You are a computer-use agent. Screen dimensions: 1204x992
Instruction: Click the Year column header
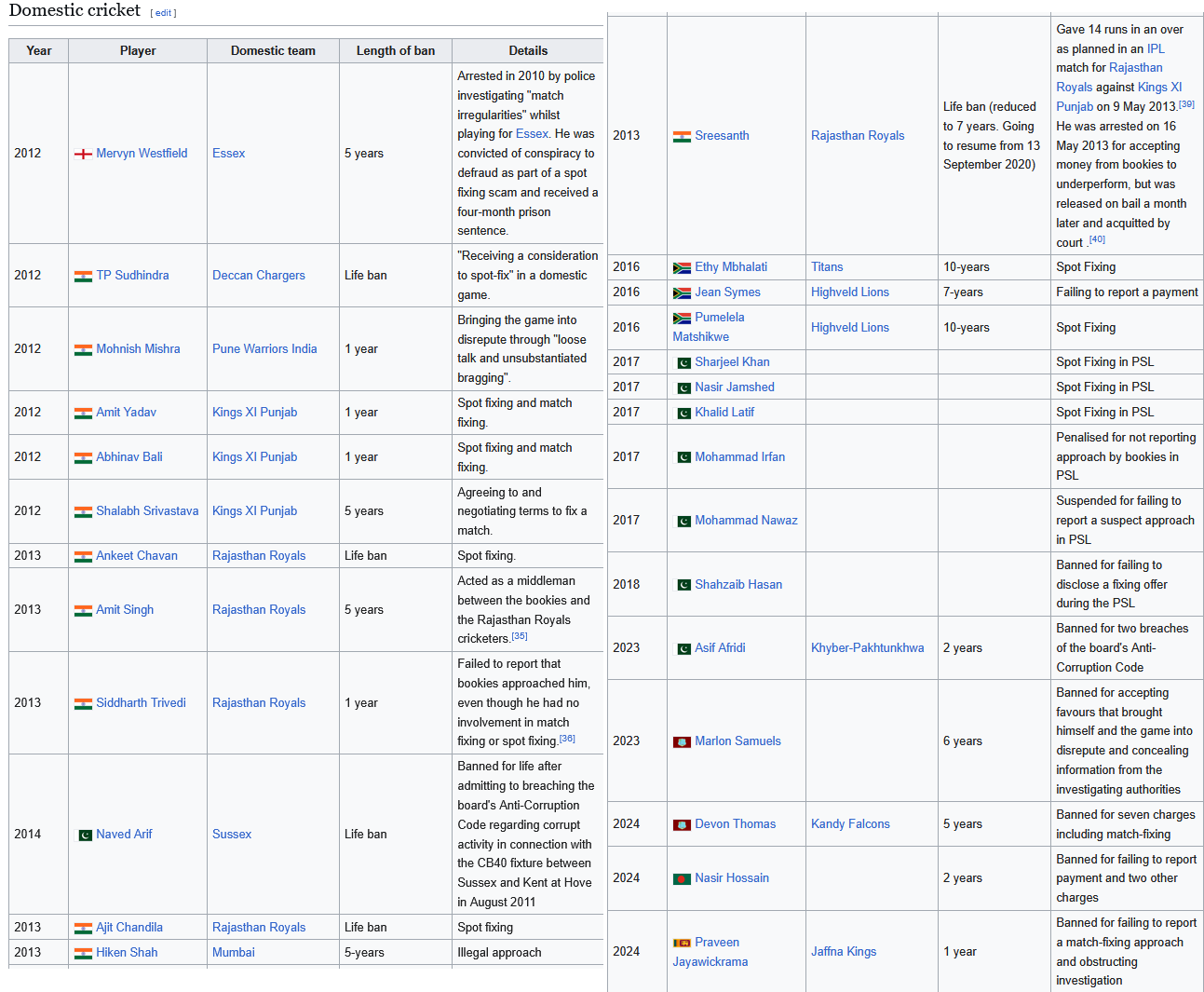pos(39,51)
